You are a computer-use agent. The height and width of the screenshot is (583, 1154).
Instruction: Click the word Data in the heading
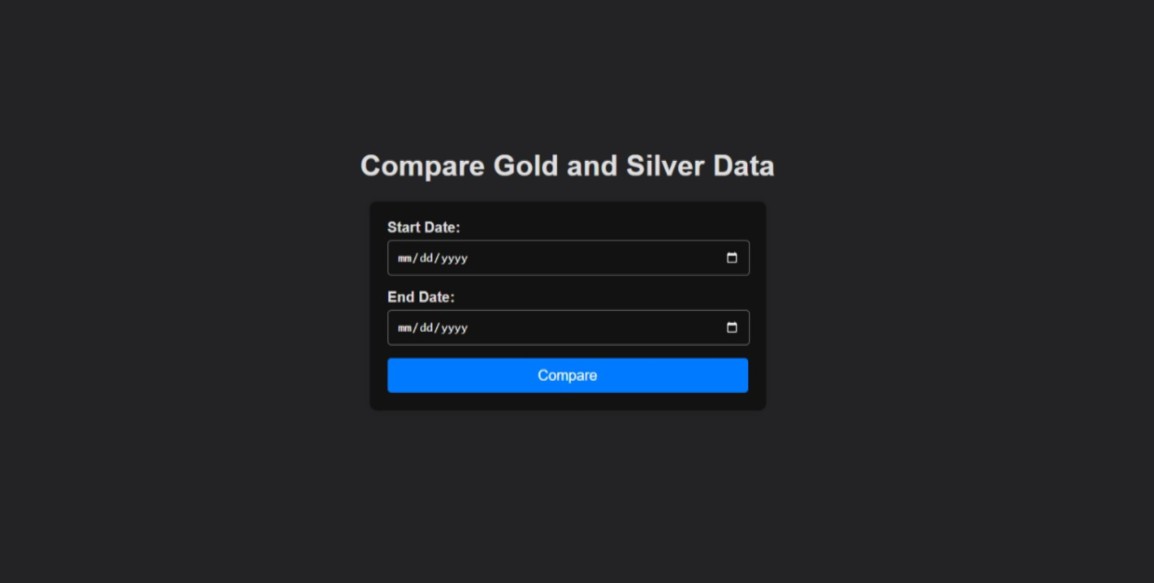(x=743, y=166)
